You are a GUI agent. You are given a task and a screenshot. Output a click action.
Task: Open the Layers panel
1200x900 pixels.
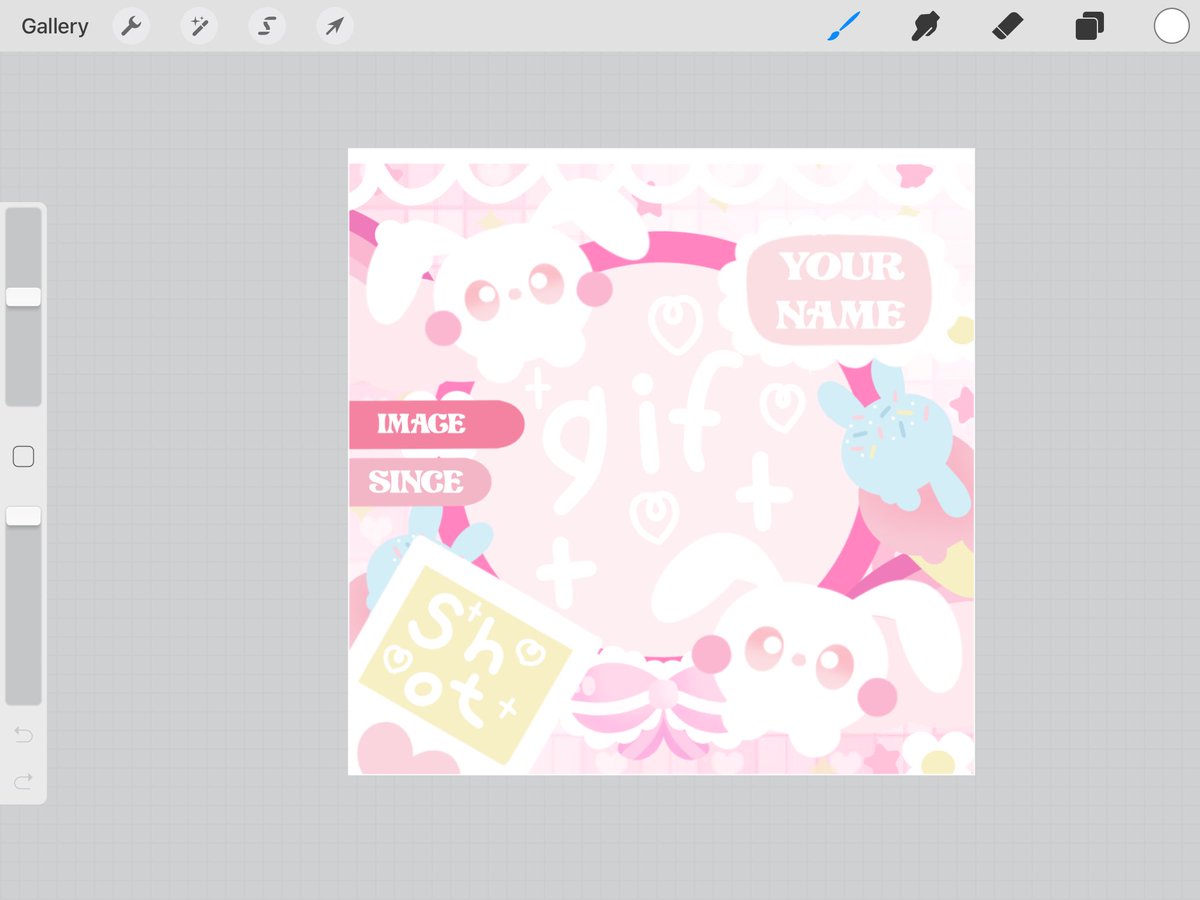tap(1089, 26)
